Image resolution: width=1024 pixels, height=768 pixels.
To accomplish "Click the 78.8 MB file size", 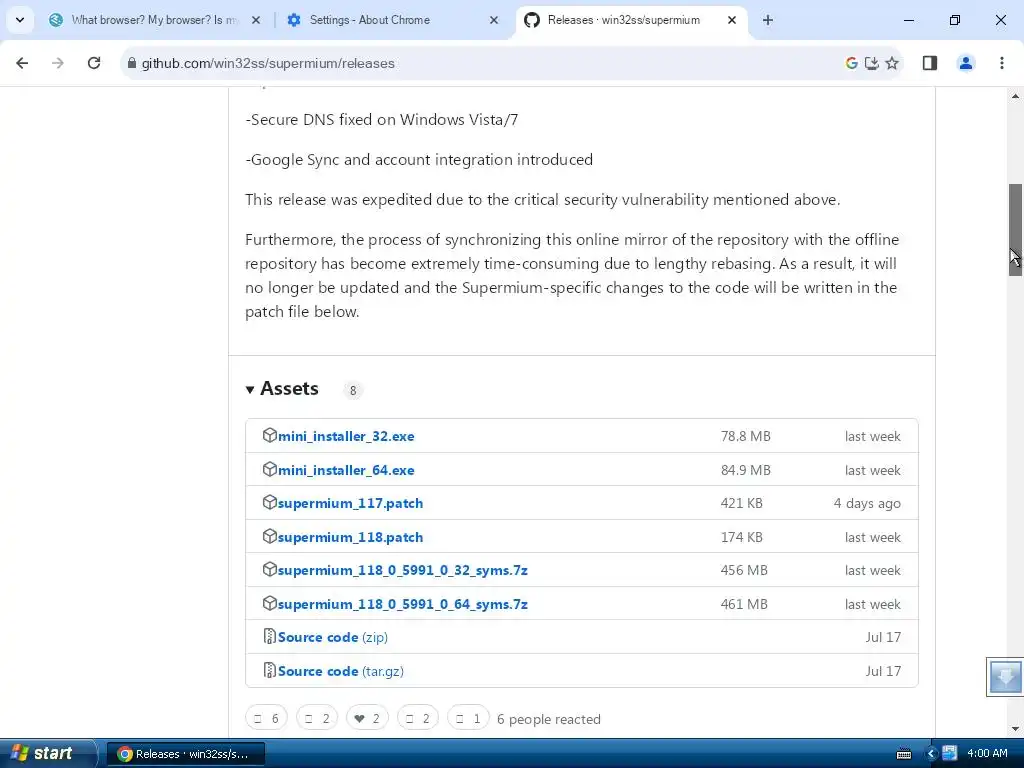I will (x=745, y=436).
